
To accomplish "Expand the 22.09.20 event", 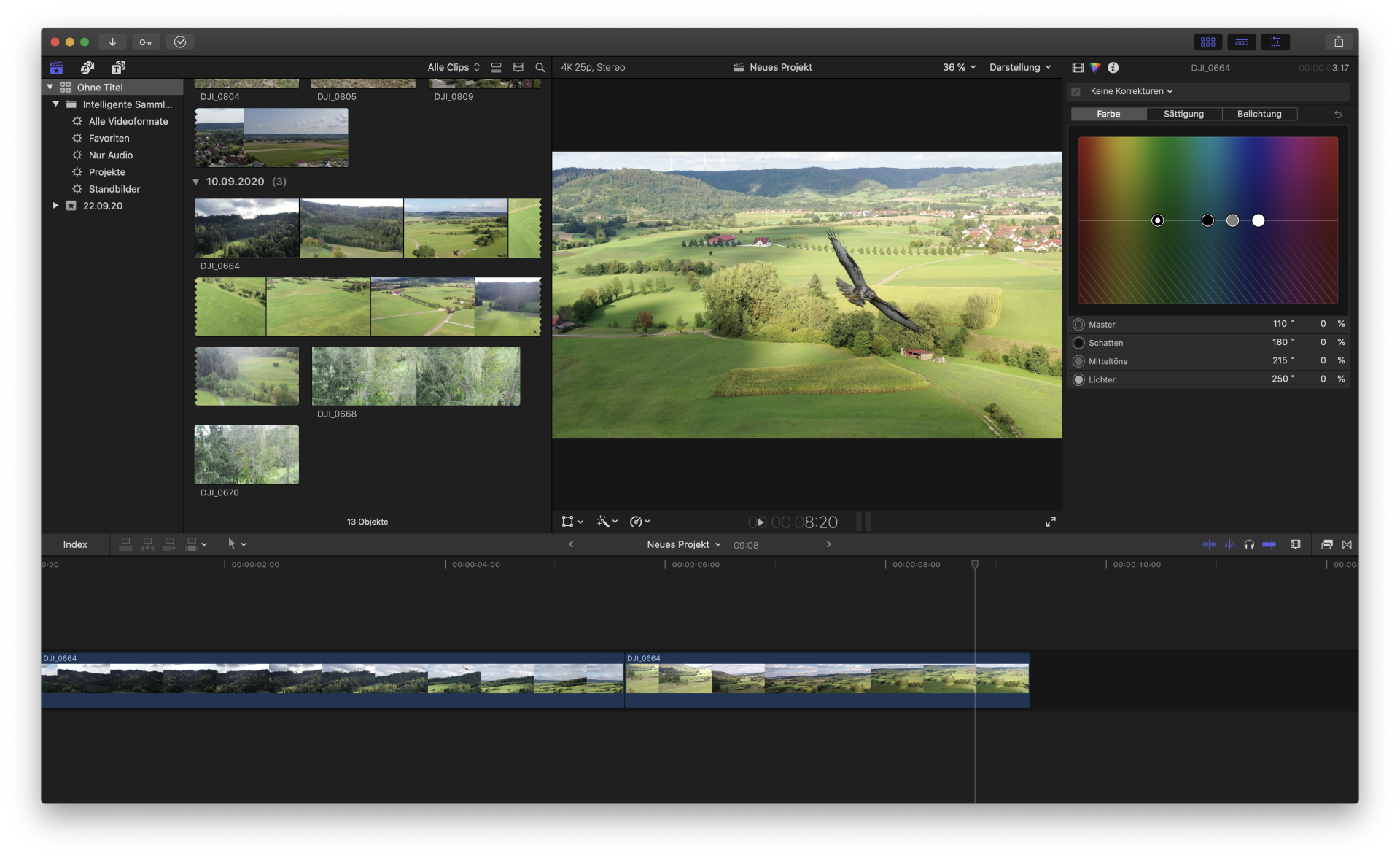I will point(55,206).
